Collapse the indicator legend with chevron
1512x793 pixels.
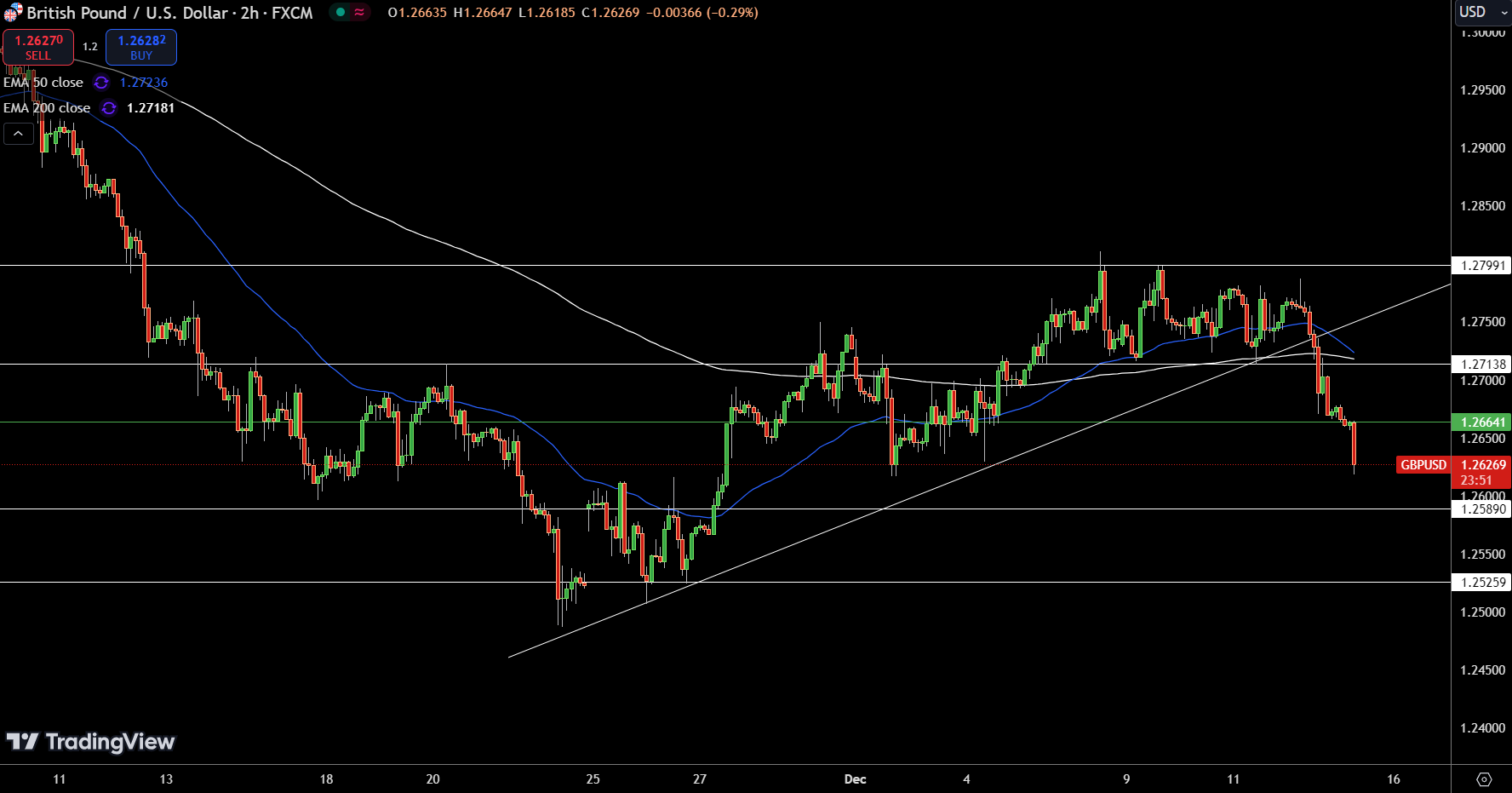[18, 134]
